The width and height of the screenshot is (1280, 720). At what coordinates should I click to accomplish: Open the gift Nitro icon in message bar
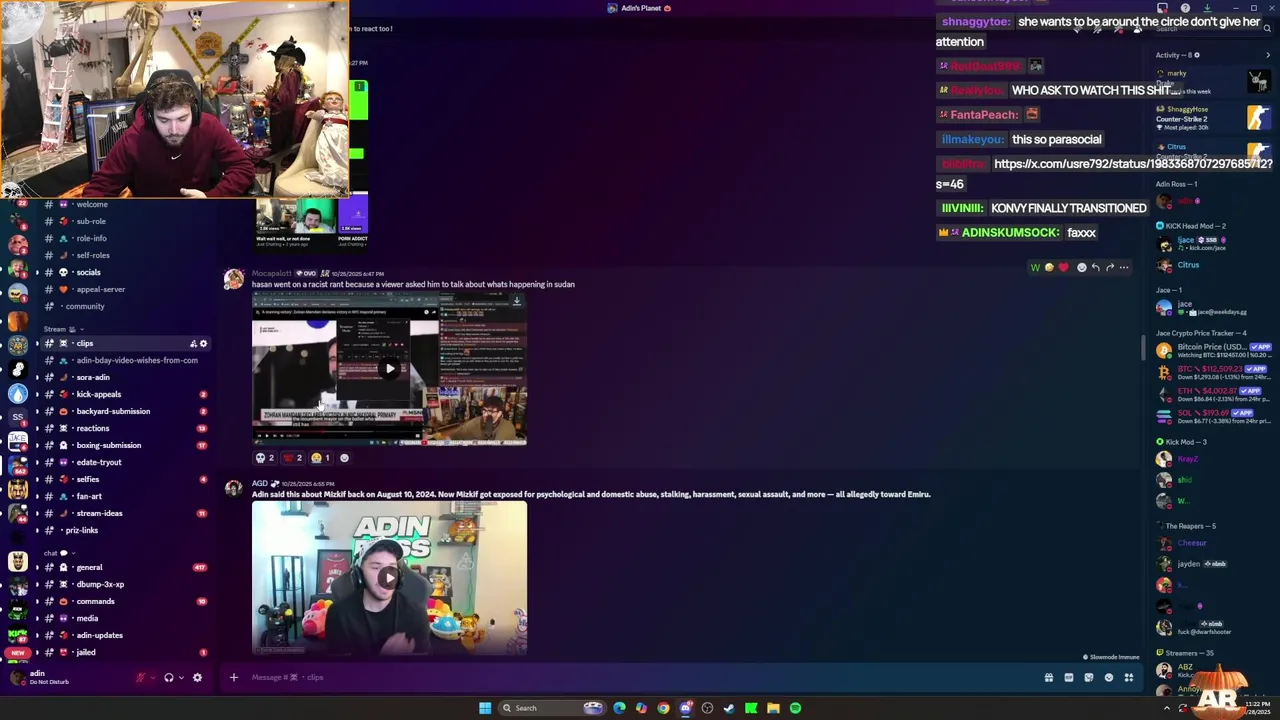[1048, 678]
